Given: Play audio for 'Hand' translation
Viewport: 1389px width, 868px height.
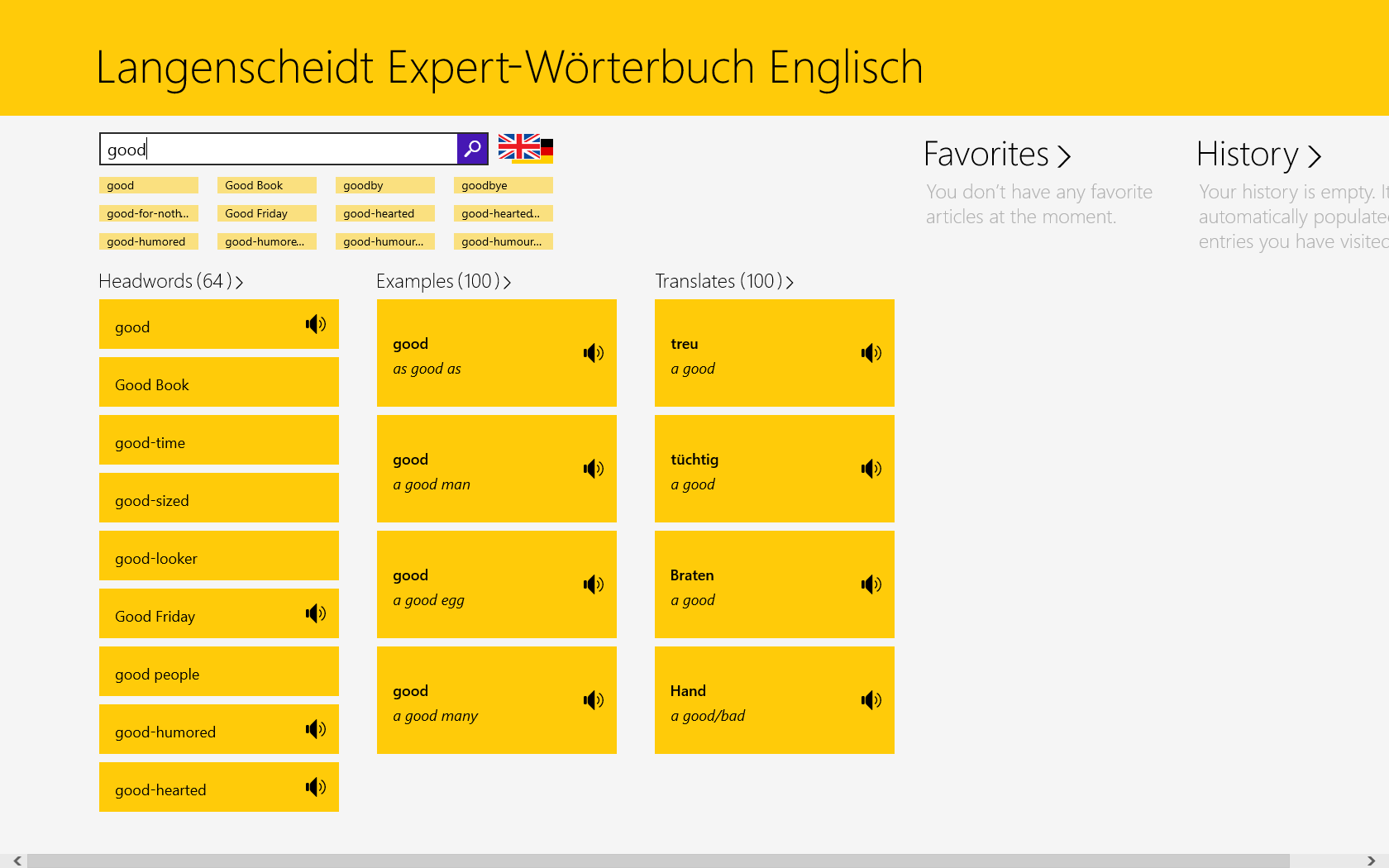Looking at the screenshot, I should [871, 701].
